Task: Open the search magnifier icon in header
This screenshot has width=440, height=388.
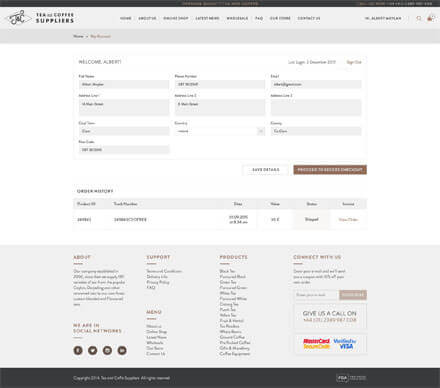Action: coord(419,18)
